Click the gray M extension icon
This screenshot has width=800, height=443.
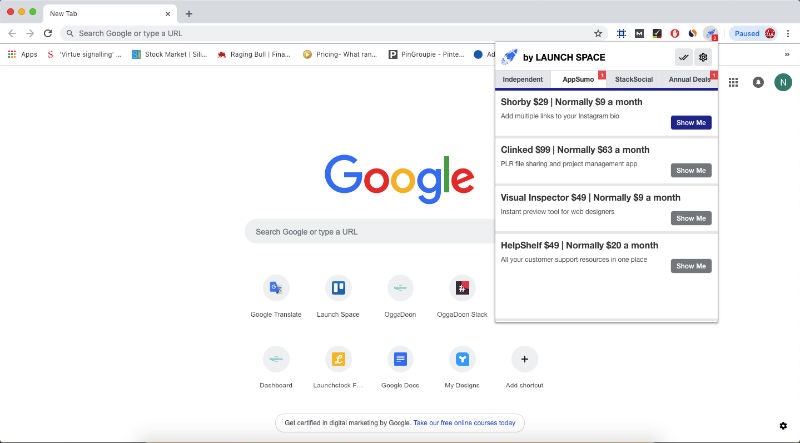click(x=639, y=33)
